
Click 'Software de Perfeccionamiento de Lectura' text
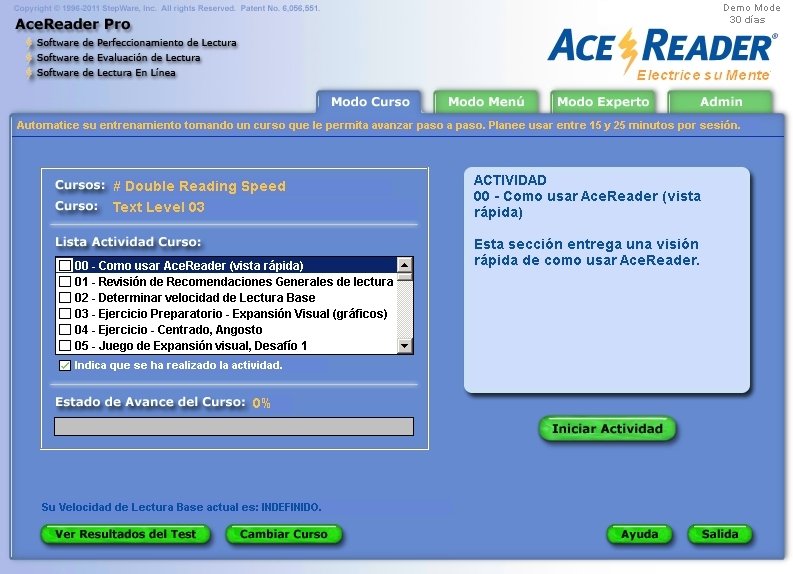137,43
